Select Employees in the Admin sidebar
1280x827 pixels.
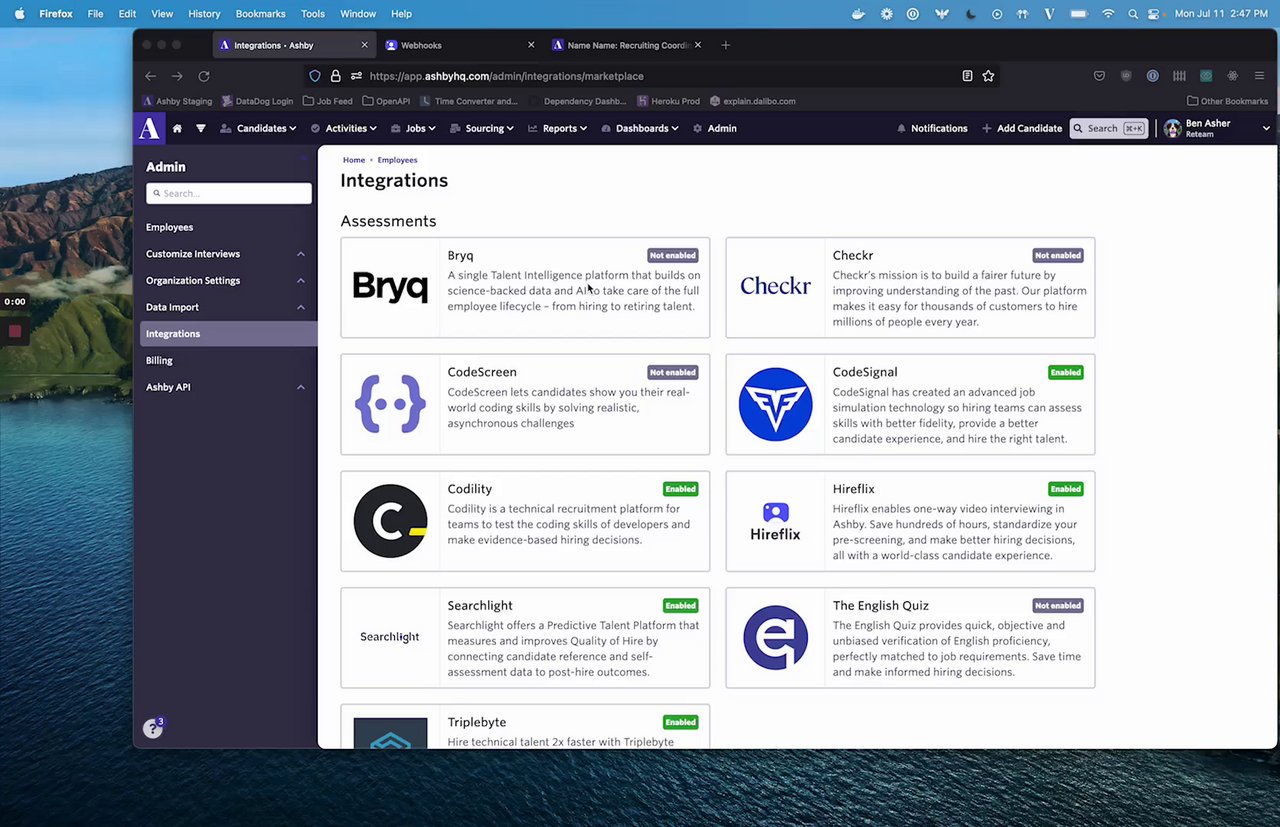[169, 227]
